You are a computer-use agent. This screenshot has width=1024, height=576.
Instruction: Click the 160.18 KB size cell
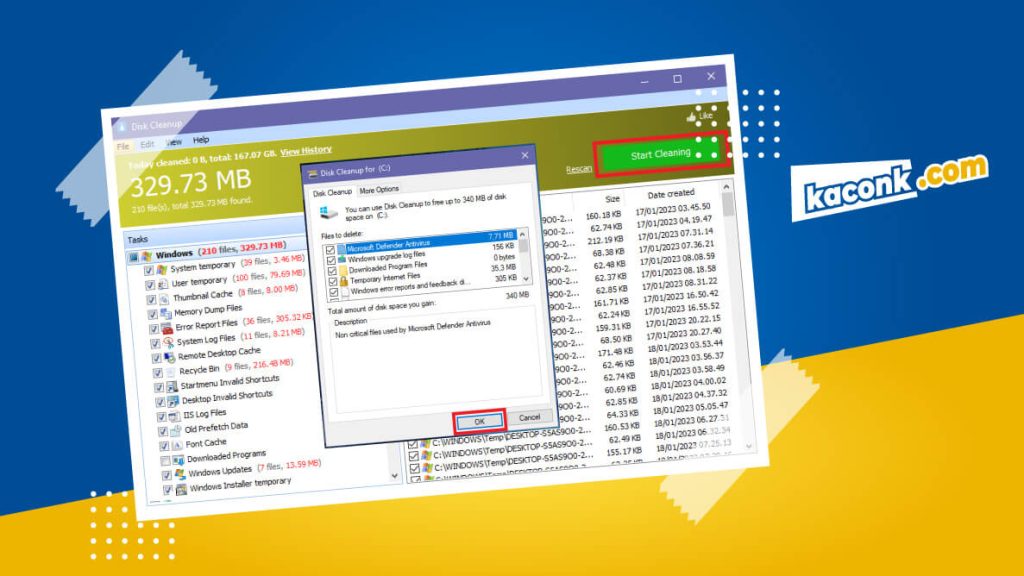tap(603, 215)
